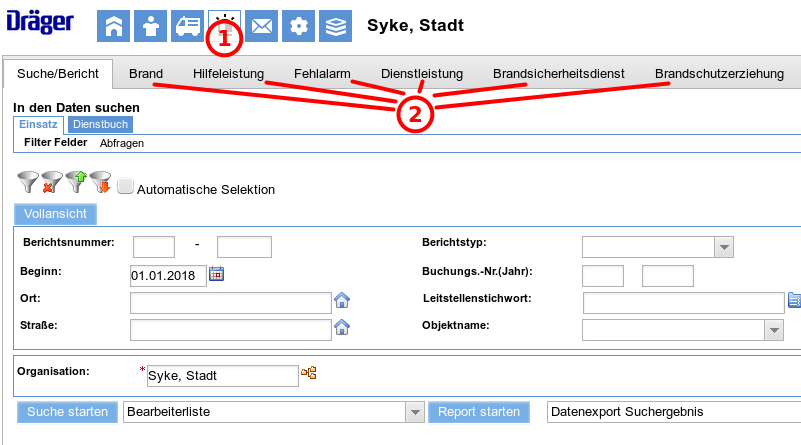Click the home icon in top toolbar

click(x=113, y=27)
